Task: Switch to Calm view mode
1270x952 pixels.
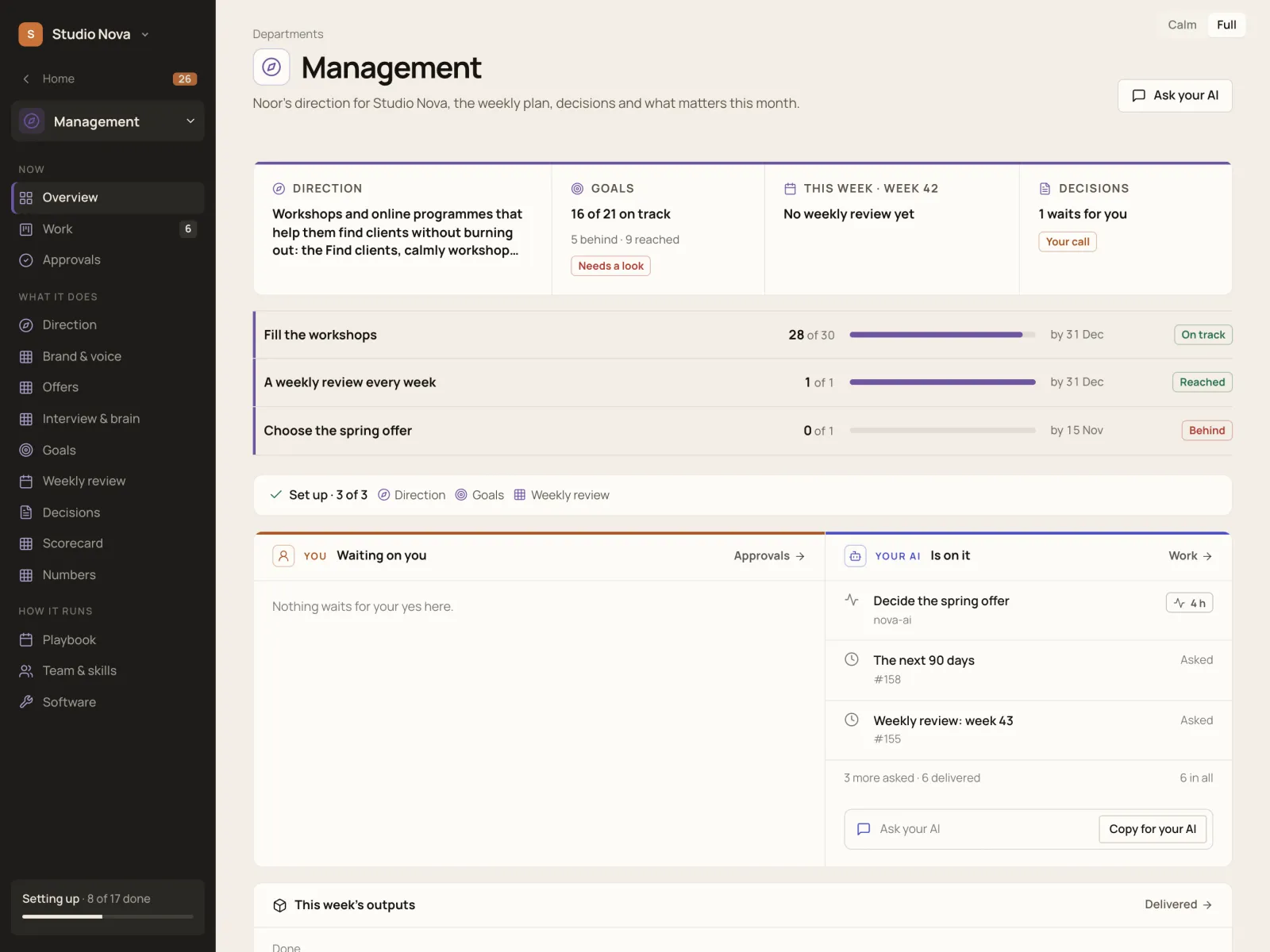Action: click(x=1182, y=25)
